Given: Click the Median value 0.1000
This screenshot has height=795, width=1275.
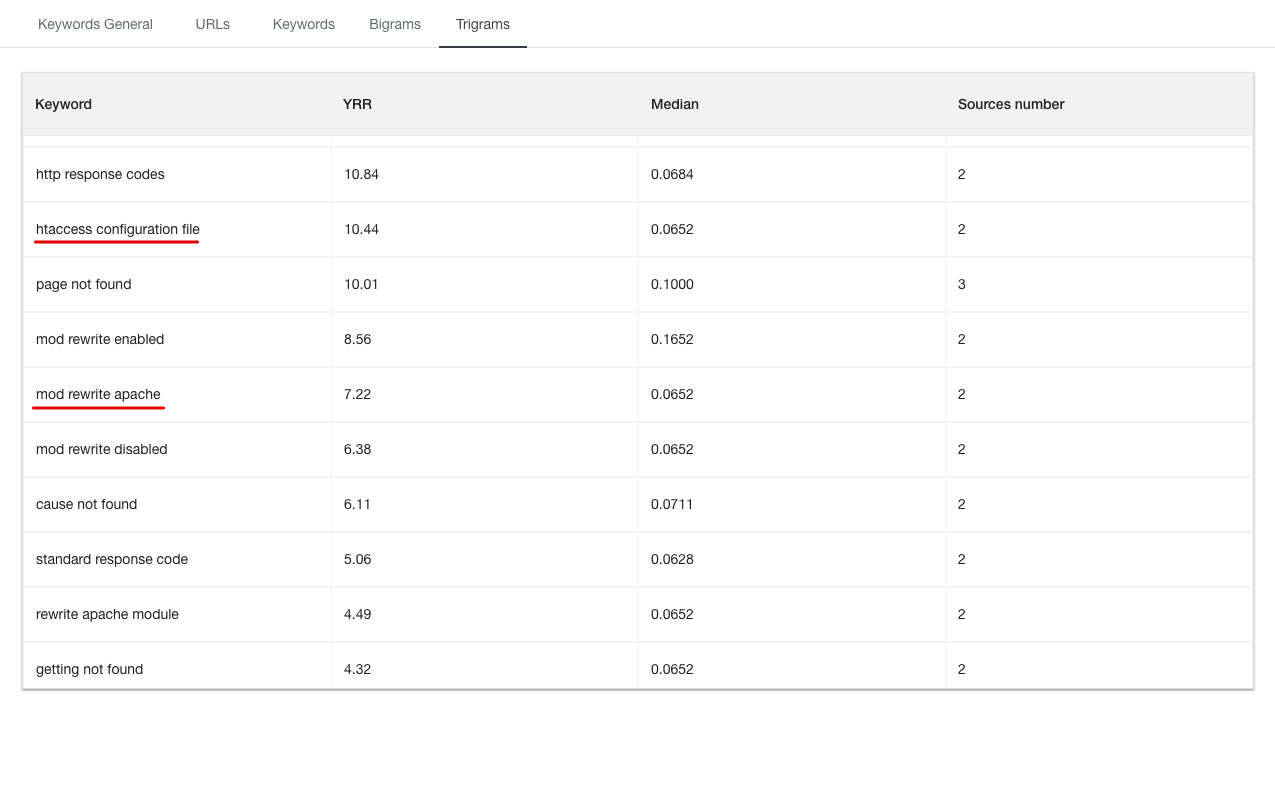Looking at the screenshot, I should (x=672, y=284).
